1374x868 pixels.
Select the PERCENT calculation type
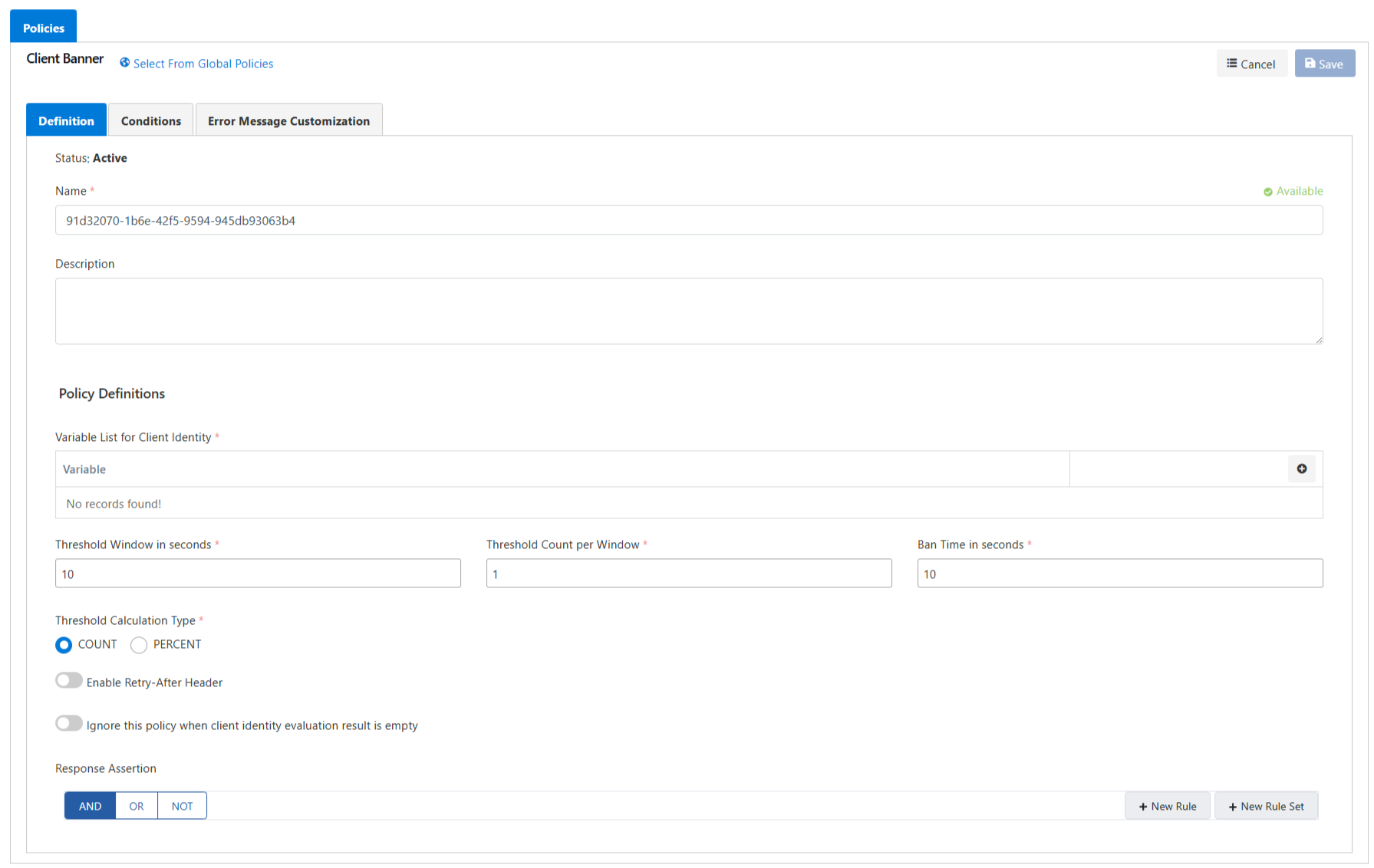pyautogui.click(x=139, y=645)
